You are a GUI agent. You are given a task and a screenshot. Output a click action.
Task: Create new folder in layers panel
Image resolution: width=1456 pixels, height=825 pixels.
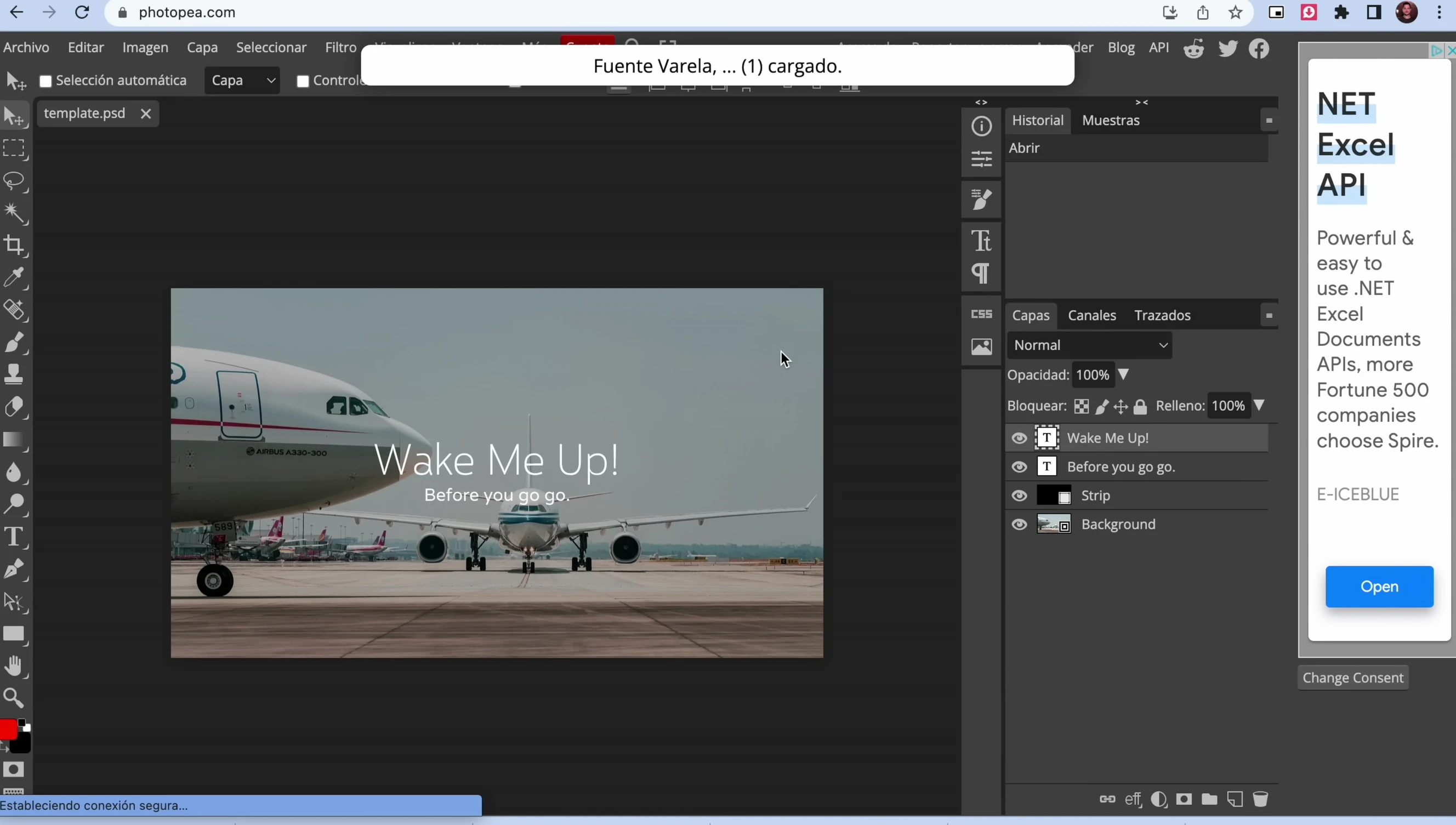click(x=1209, y=799)
